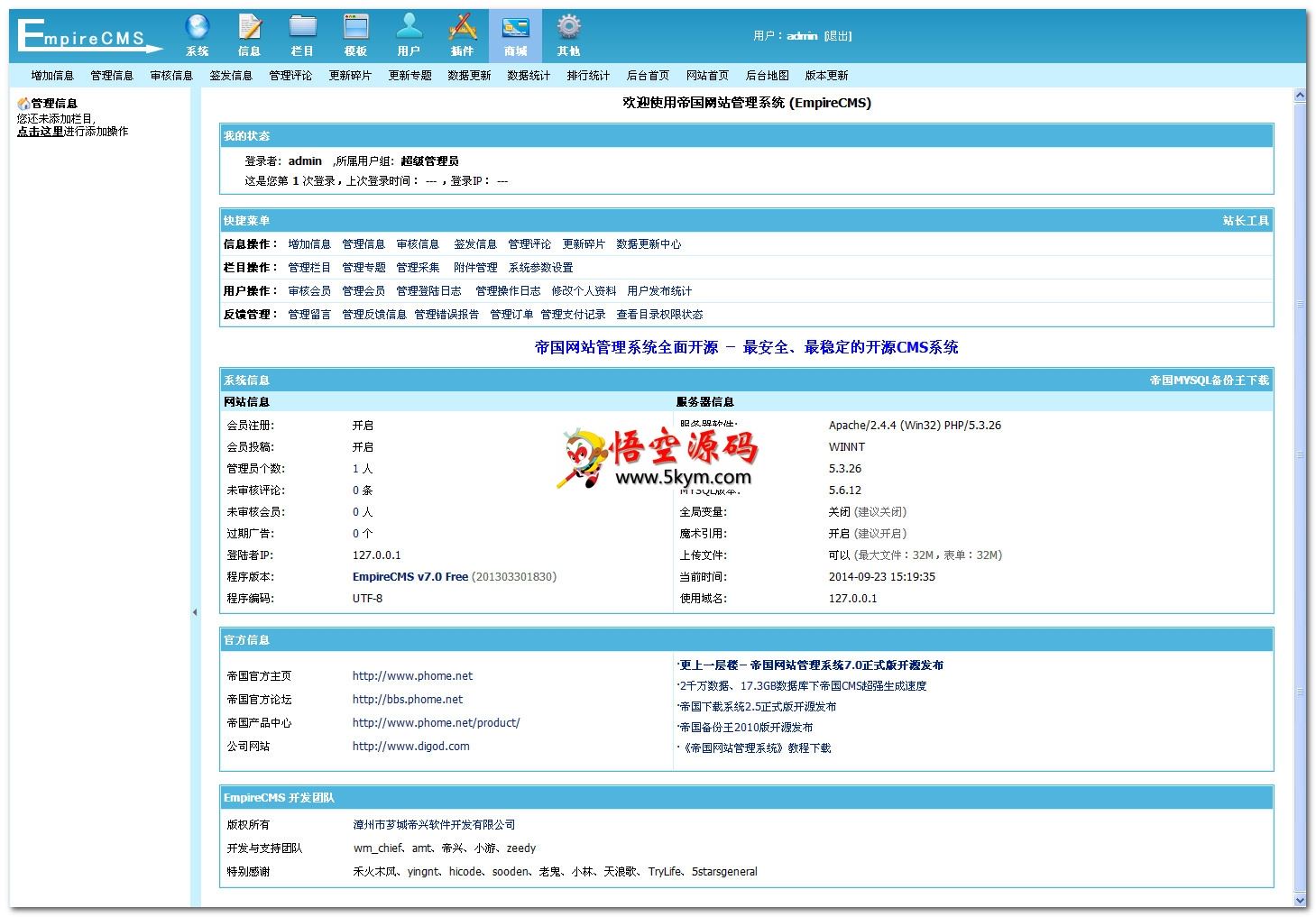
Task: Open the http://www.phome.net/product/ link
Action: 436,723
